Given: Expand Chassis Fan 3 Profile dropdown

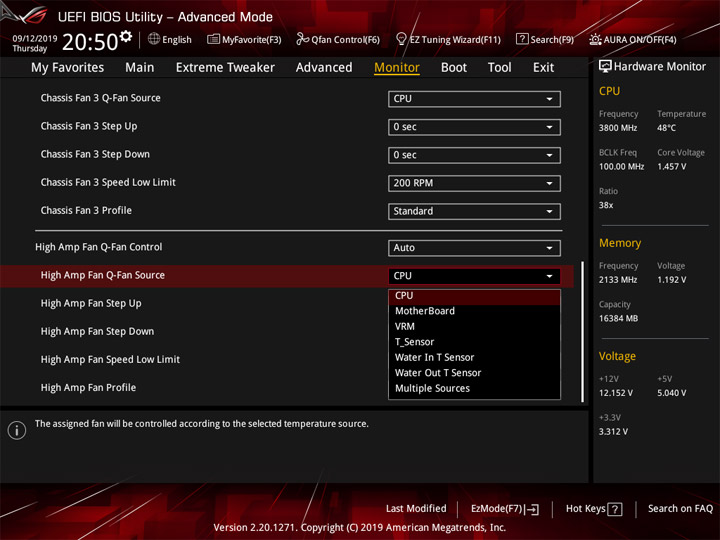Looking at the screenshot, I should coord(474,211).
